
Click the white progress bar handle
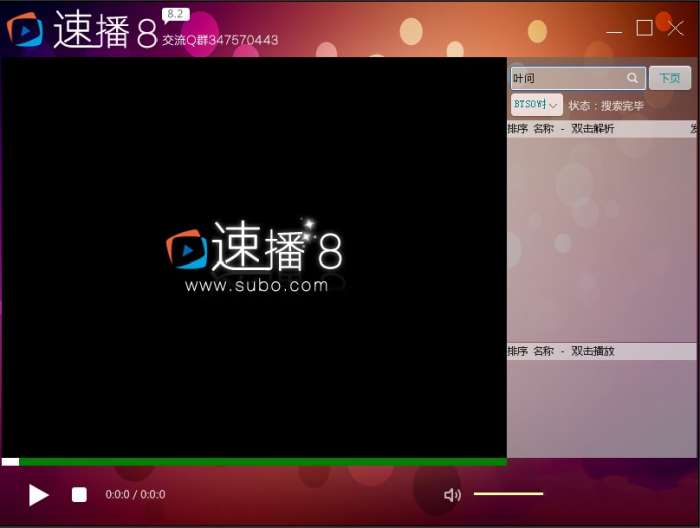[x=10, y=462]
